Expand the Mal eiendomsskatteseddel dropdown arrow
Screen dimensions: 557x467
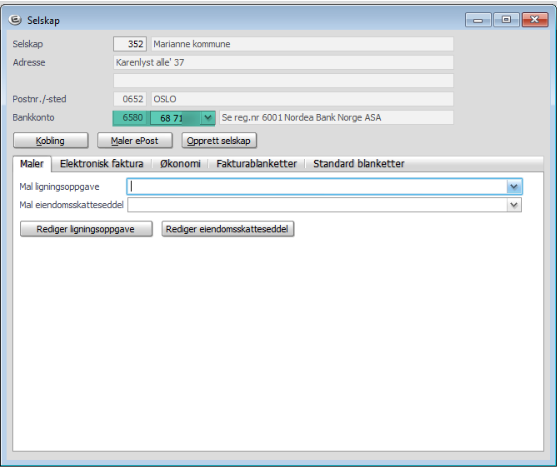tap(514, 205)
